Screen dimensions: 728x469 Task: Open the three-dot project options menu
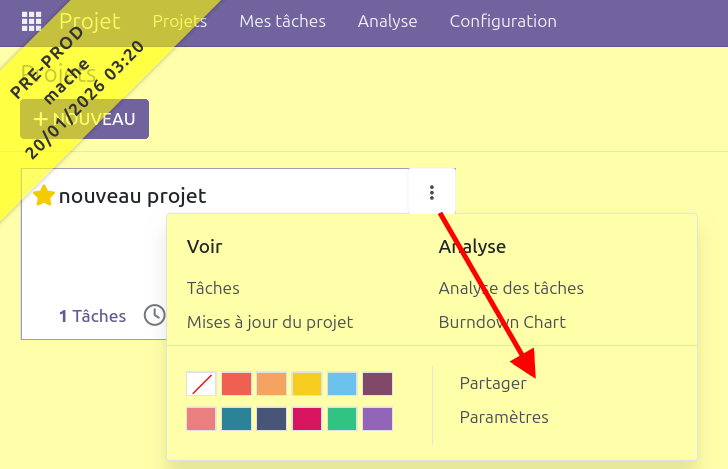432,193
